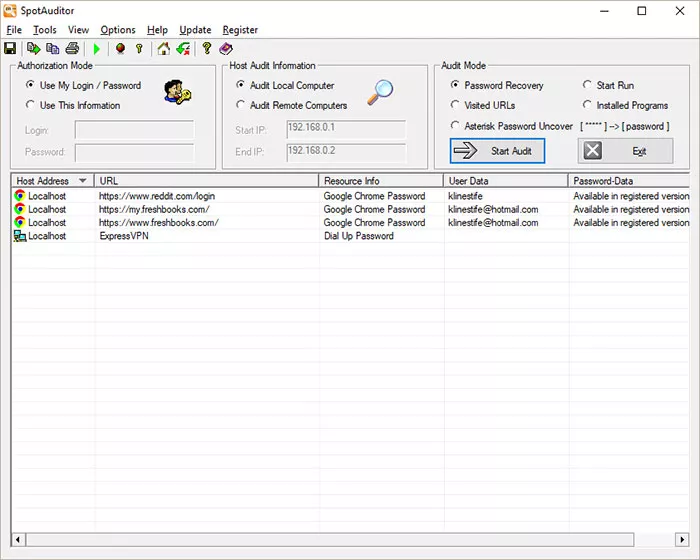The height and width of the screenshot is (560, 700).
Task: Click the Password input field
Action: coord(134,152)
